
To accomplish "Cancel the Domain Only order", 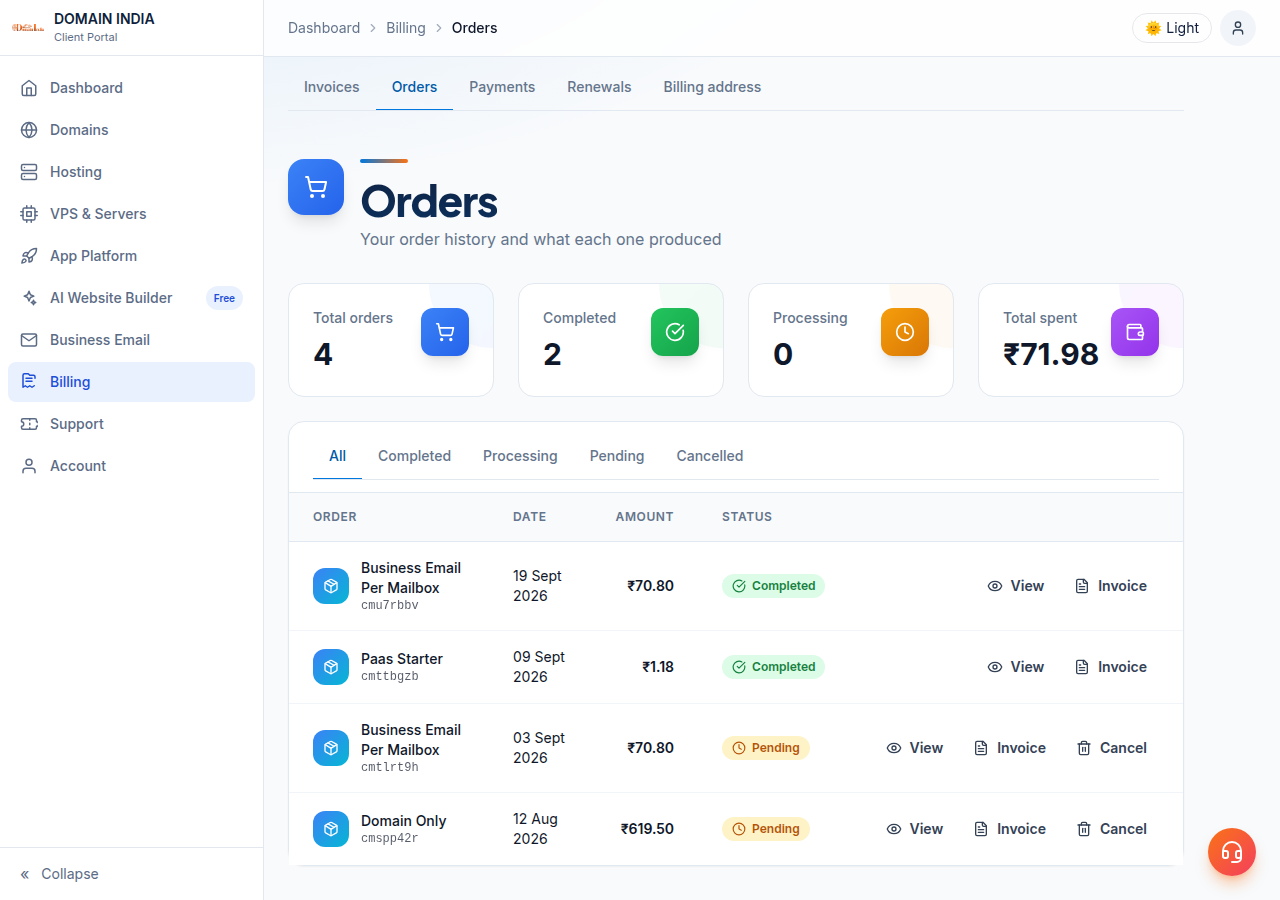I will tap(1111, 829).
